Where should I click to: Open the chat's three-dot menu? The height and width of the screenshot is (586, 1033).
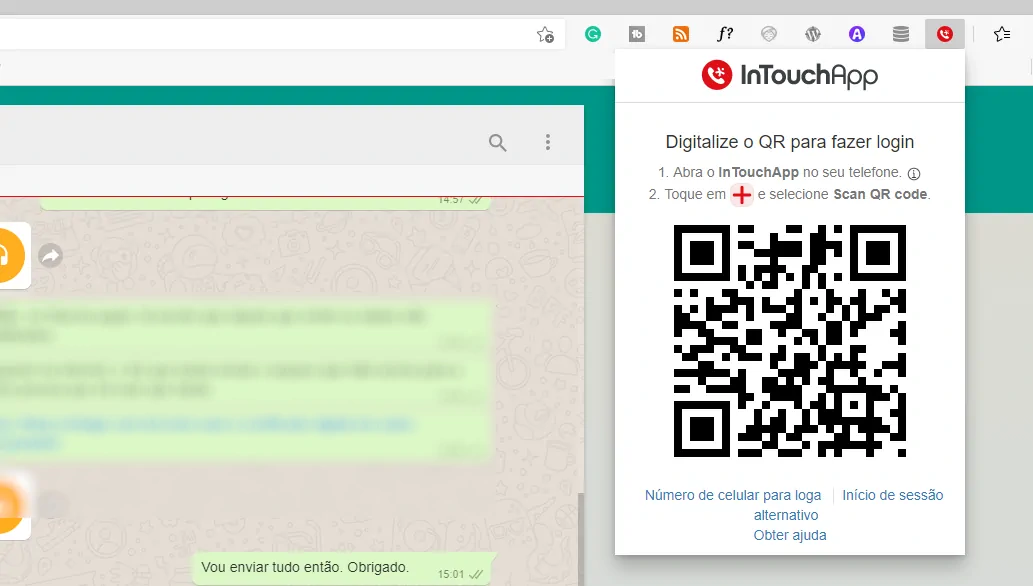tap(547, 142)
